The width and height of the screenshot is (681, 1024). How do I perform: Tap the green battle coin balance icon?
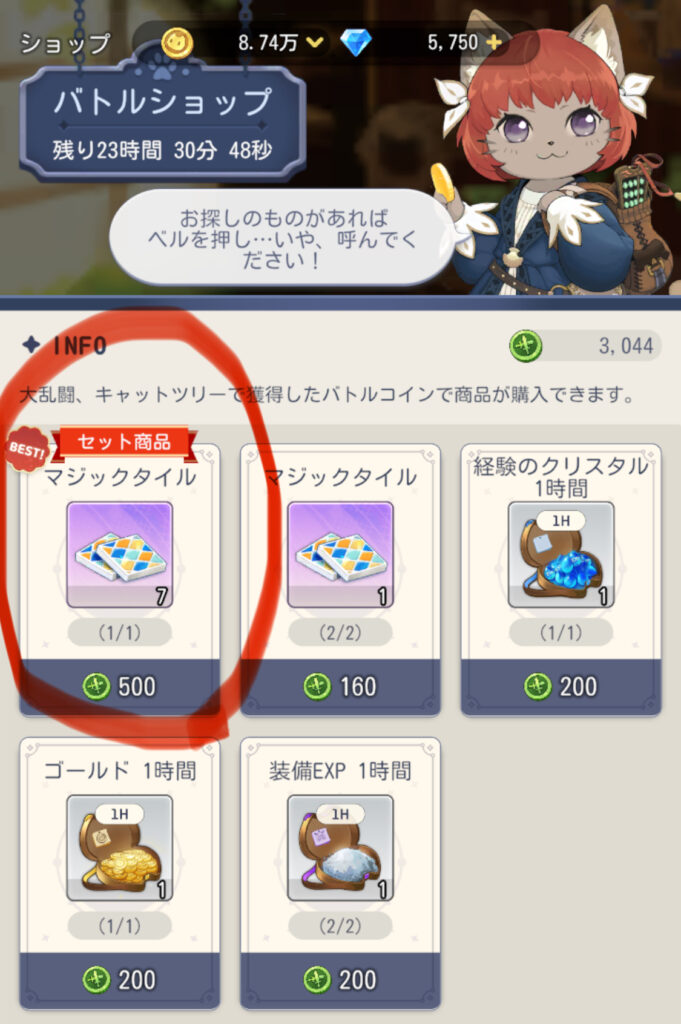pyautogui.click(x=526, y=345)
